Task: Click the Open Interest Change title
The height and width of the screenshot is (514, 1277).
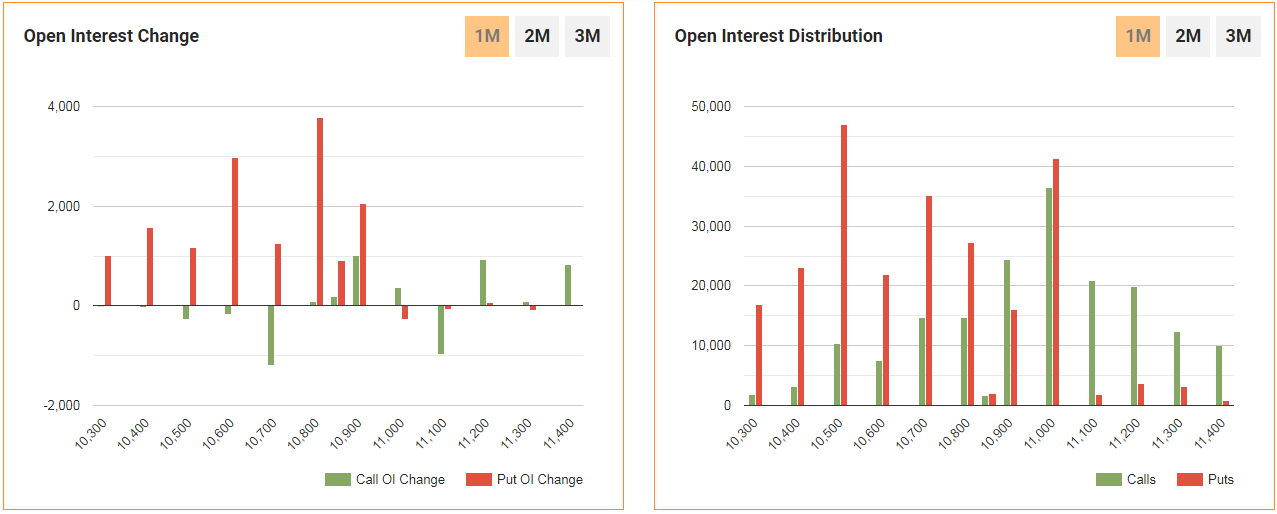Action: coord(111,36)
